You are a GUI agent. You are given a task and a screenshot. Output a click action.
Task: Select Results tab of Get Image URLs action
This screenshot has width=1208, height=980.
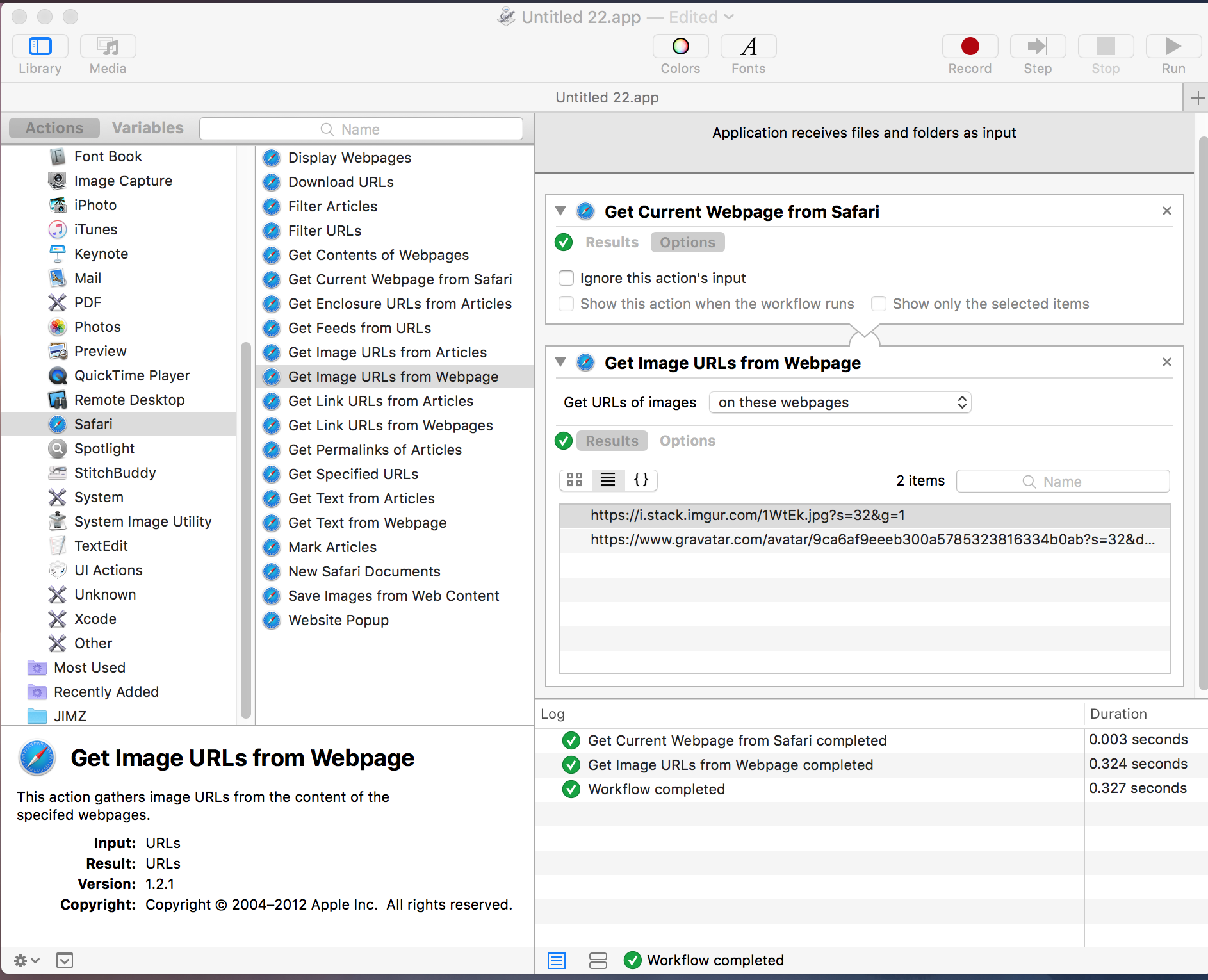tap(612, 441)
